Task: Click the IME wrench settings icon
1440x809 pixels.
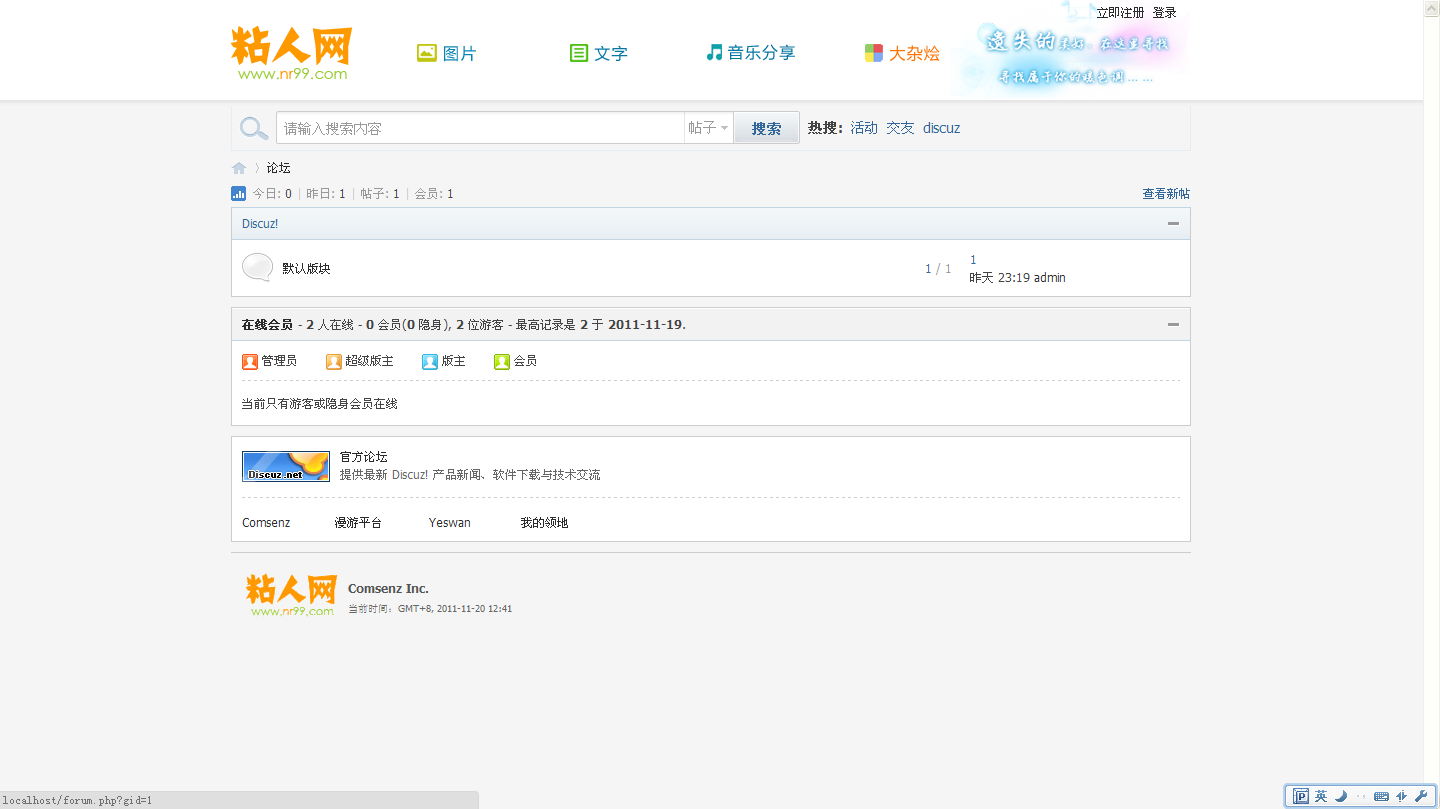Action: click(x=1421, y=796)
